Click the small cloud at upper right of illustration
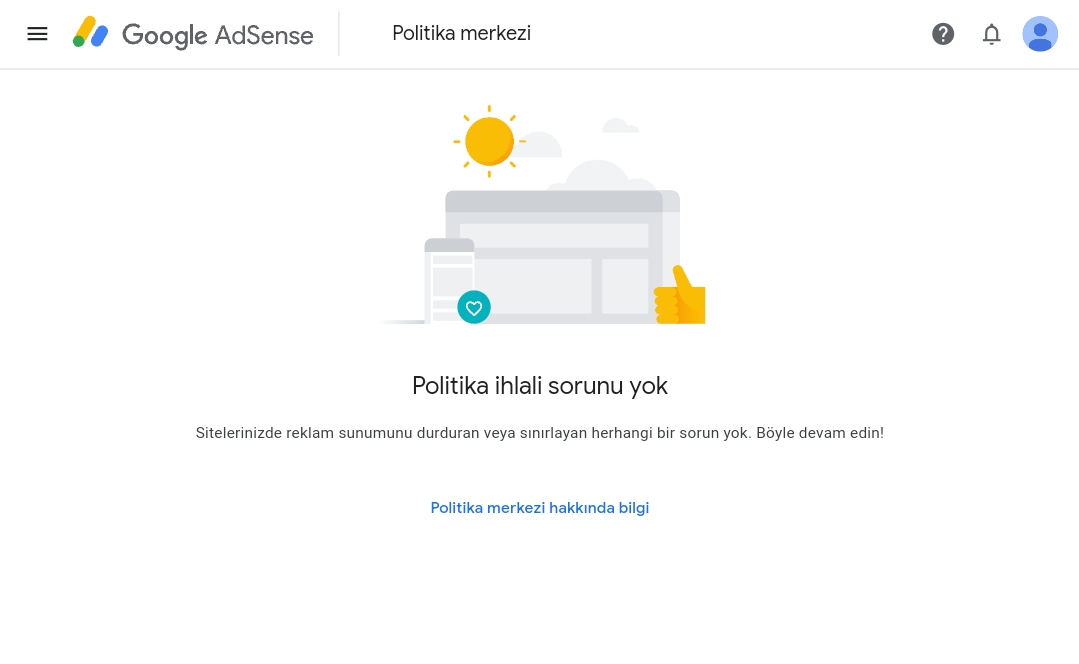This screenshot has width=1079, height=664. point(620,125)
